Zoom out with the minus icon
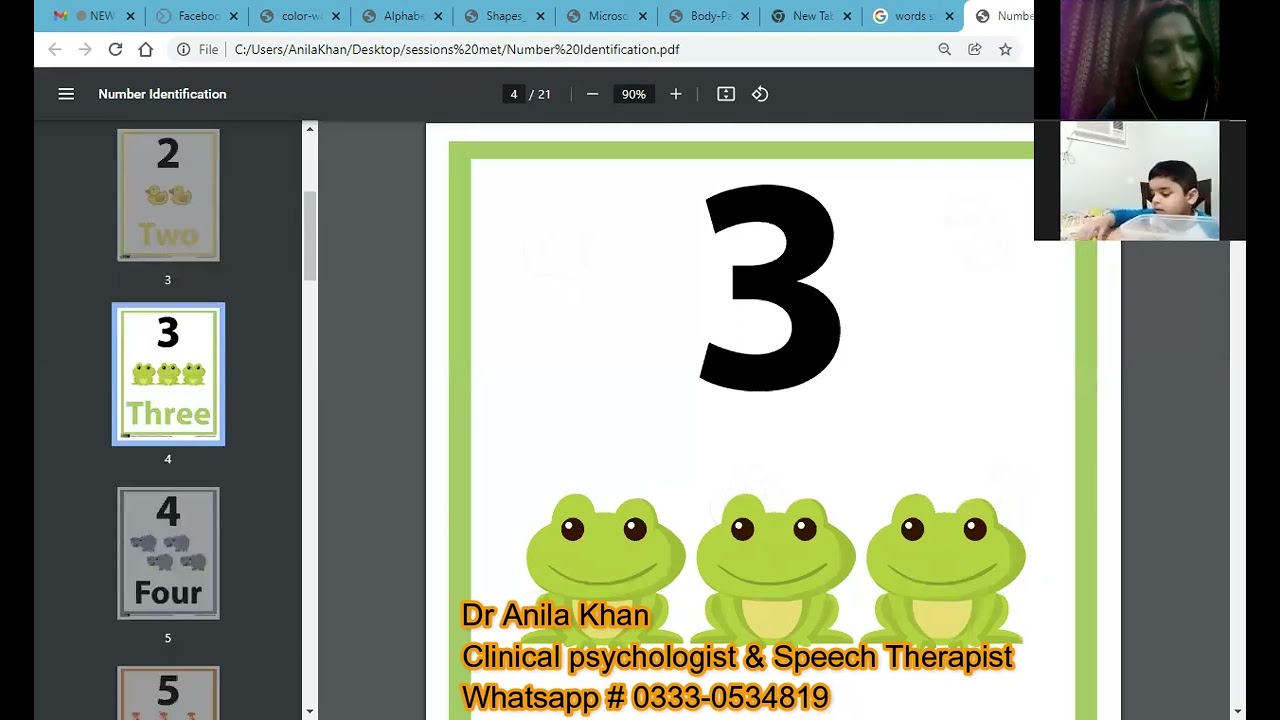The width and height of the screenshot is (1280, 720). click(592, 94)
